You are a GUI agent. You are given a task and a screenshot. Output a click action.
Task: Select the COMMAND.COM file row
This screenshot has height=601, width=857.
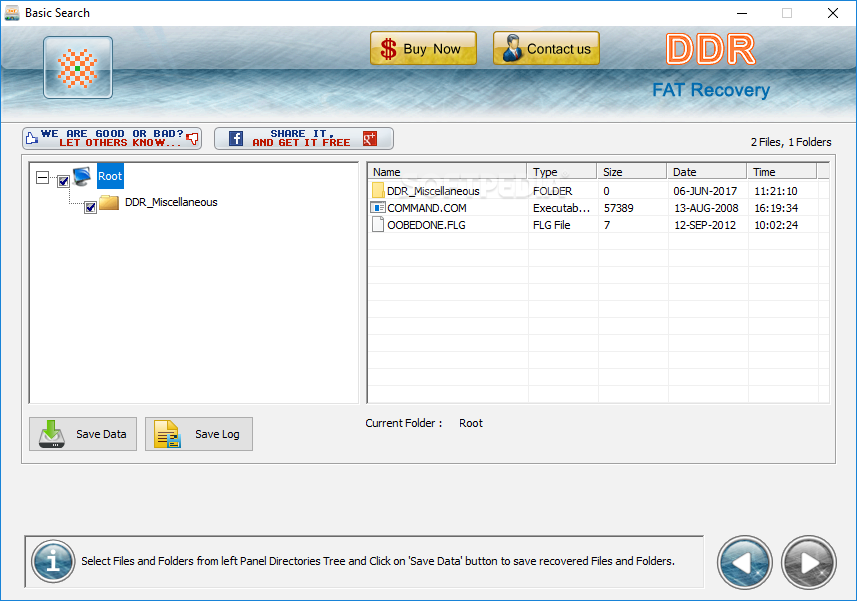(x=598, y=208)
